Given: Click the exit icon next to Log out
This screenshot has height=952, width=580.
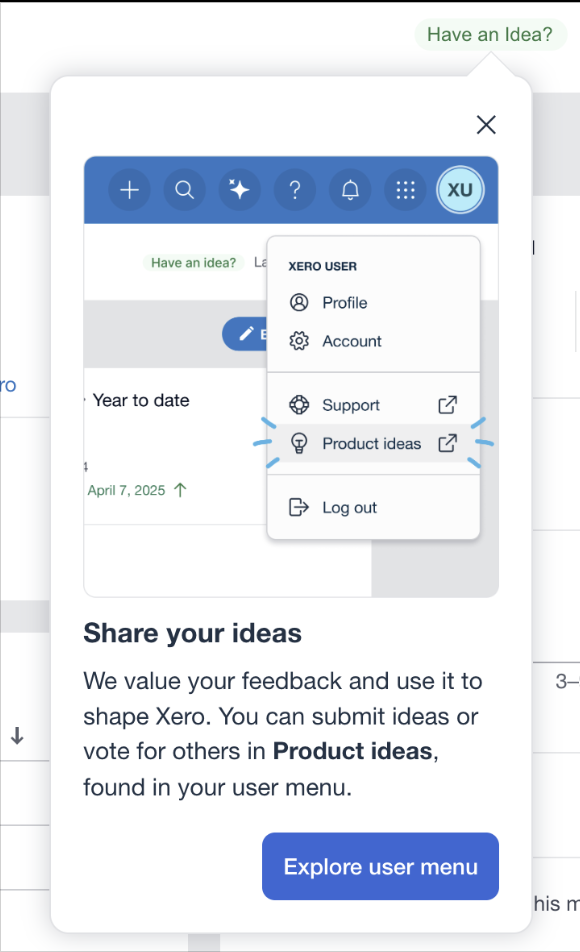Looking at the screenshot, I should [x=299, y=507].
